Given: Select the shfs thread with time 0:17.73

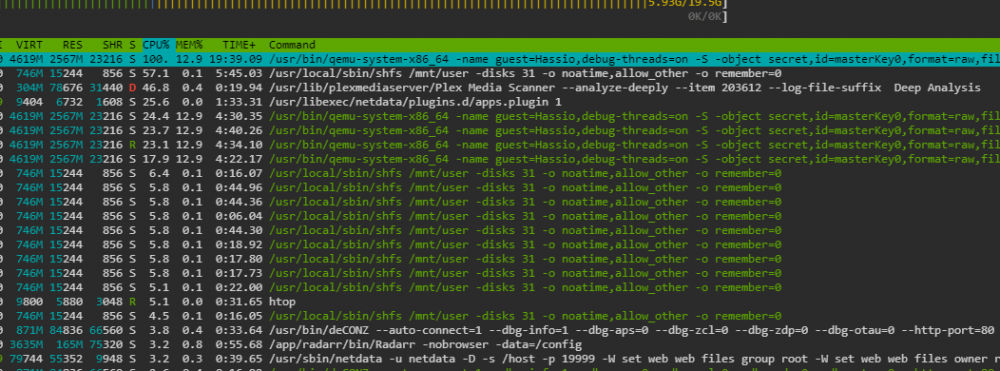Looking at the screenshot, I should point(500,273).
